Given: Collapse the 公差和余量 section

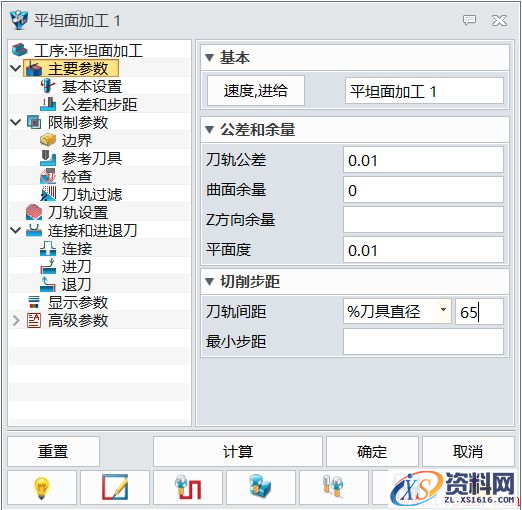Looking at the screenshot, I should pyautogui.click(x=209, y=130).
